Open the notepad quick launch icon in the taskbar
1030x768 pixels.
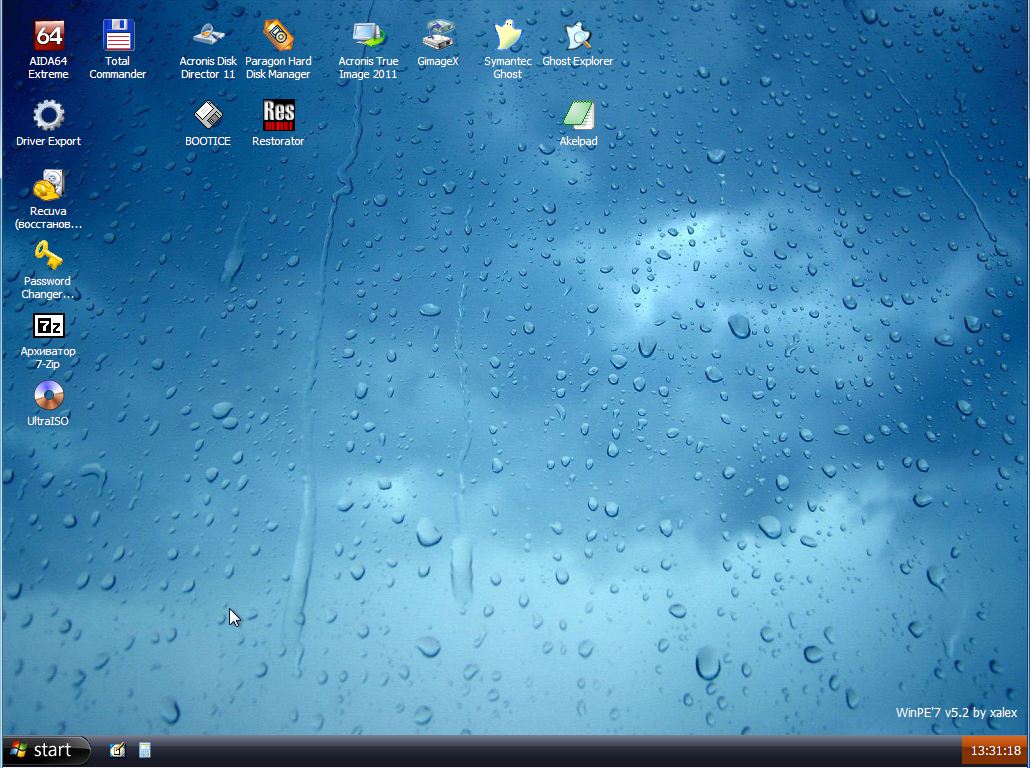click(118, 750)
